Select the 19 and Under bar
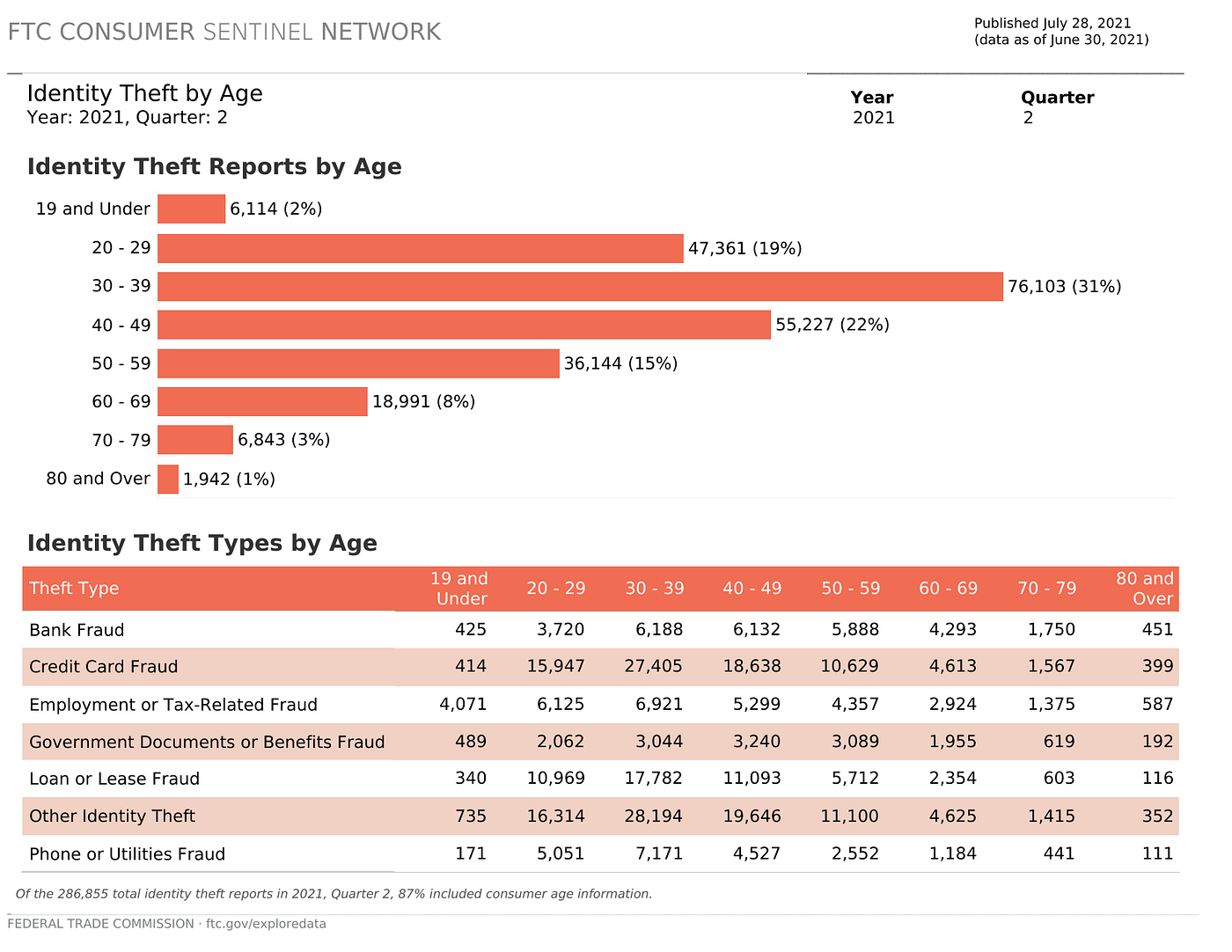1232x952 pixels. tap(191, 209)
